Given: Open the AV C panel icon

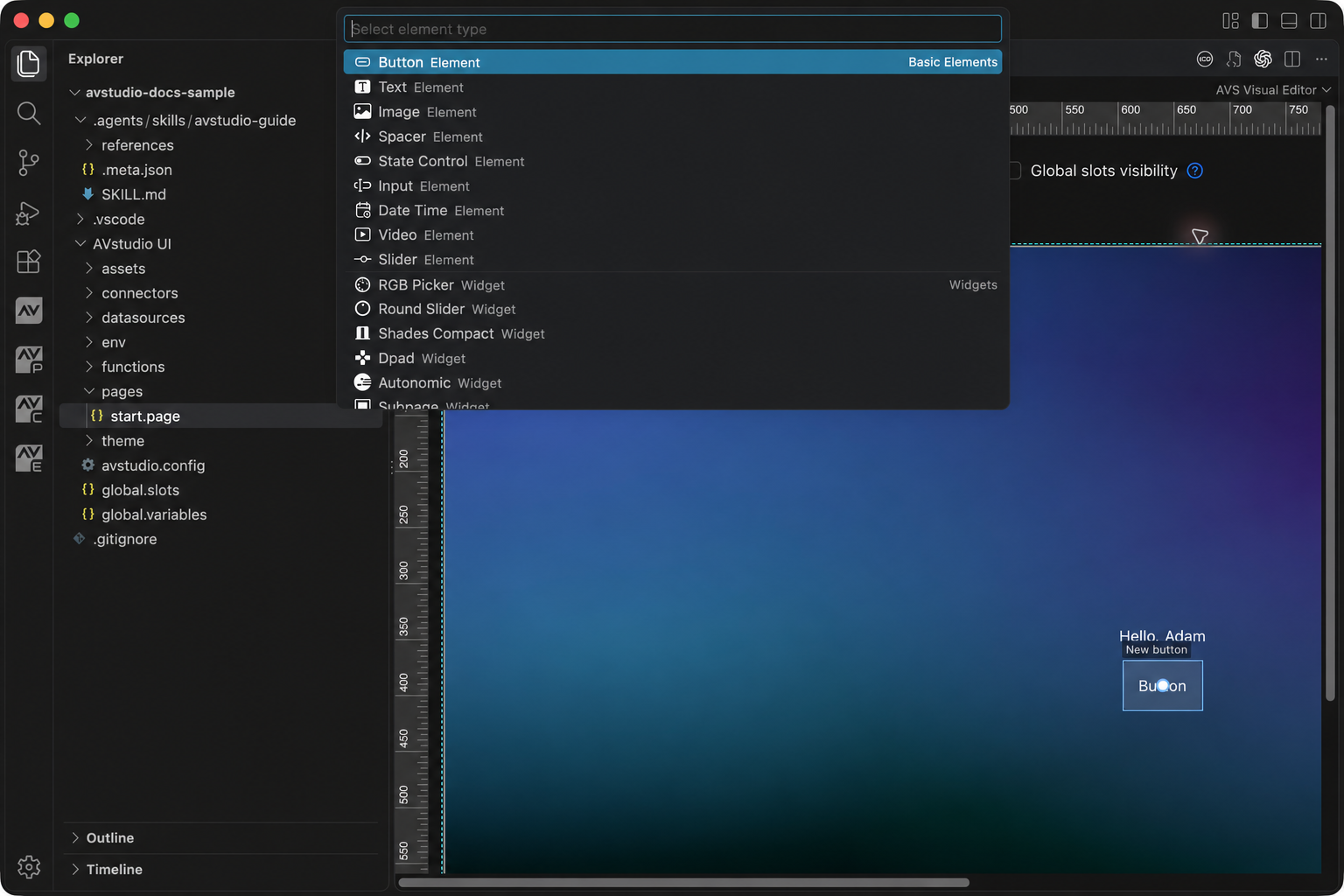Looking at the screenshot, I should point(29,409).
